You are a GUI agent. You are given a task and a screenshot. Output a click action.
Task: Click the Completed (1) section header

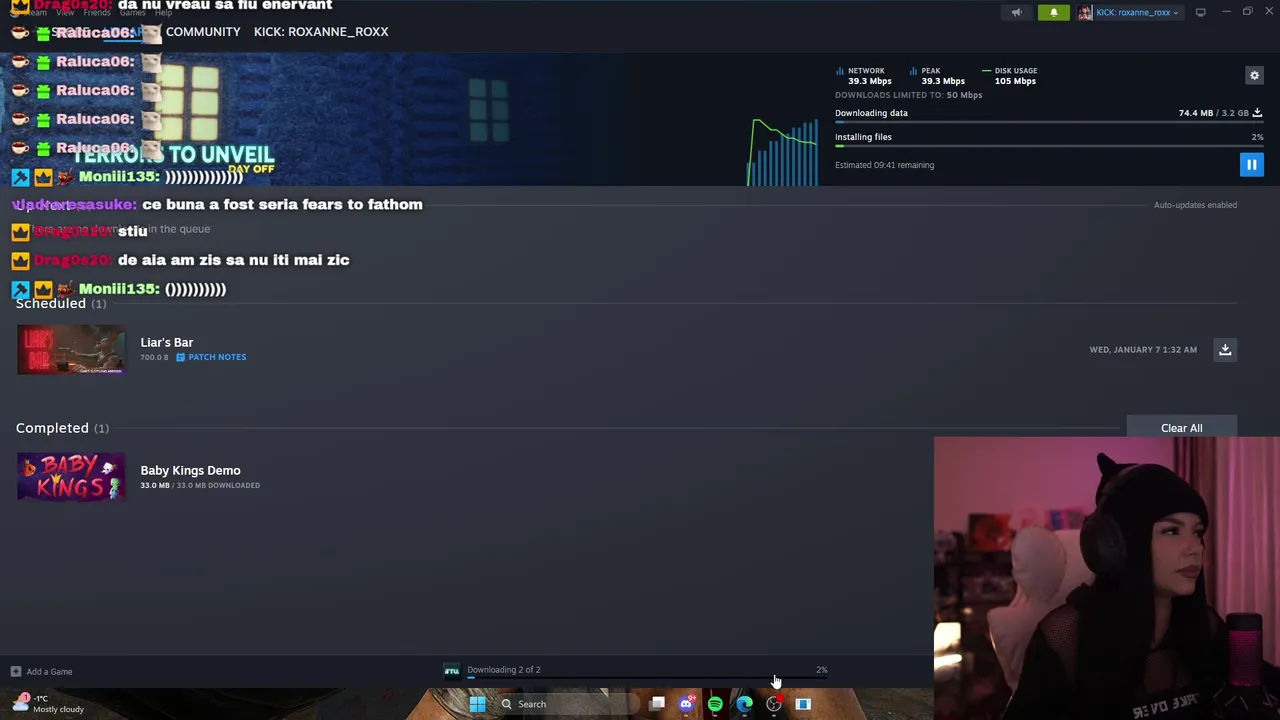pyautogui.click(x=62, y=428)
